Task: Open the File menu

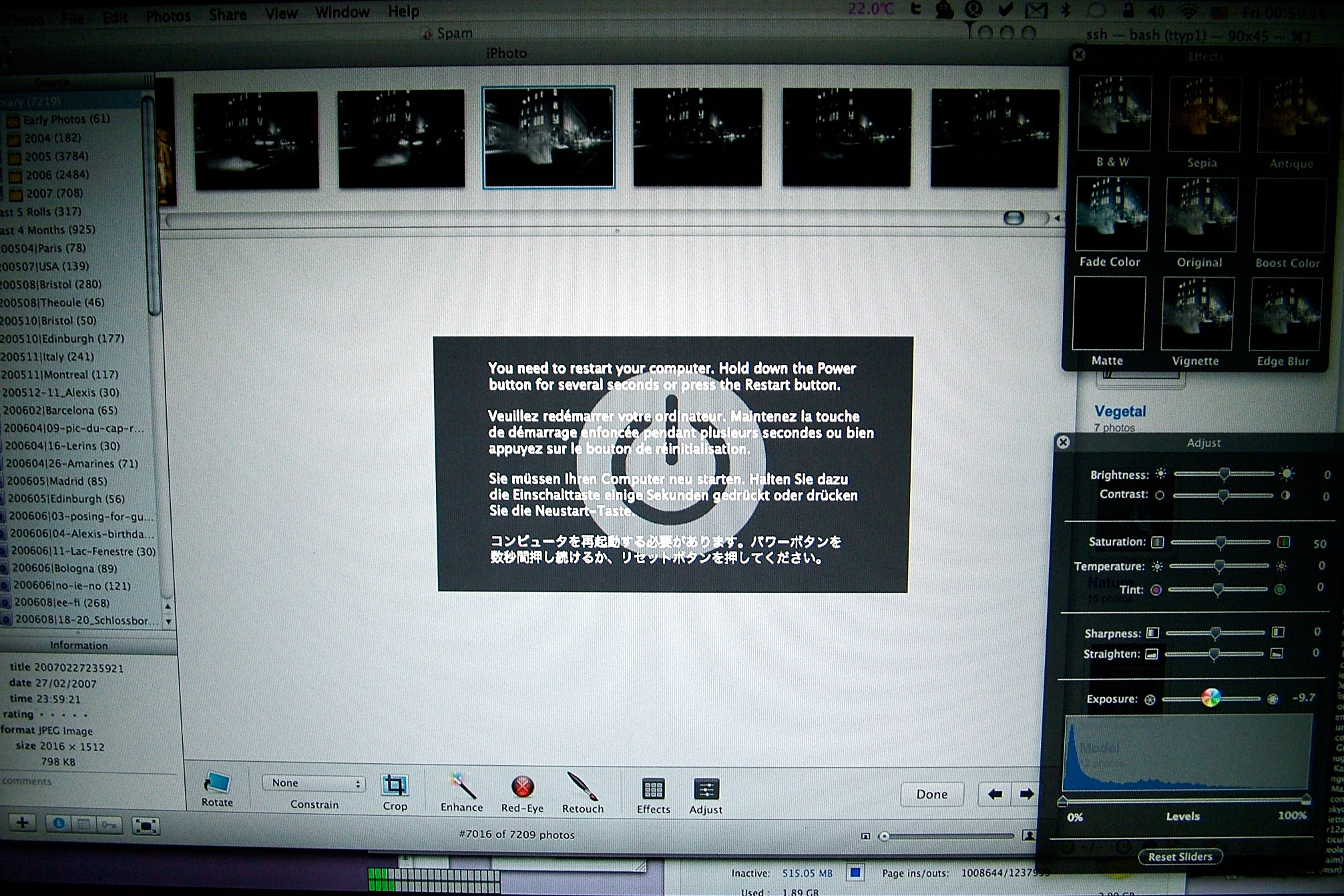Action: coord(73,18)
